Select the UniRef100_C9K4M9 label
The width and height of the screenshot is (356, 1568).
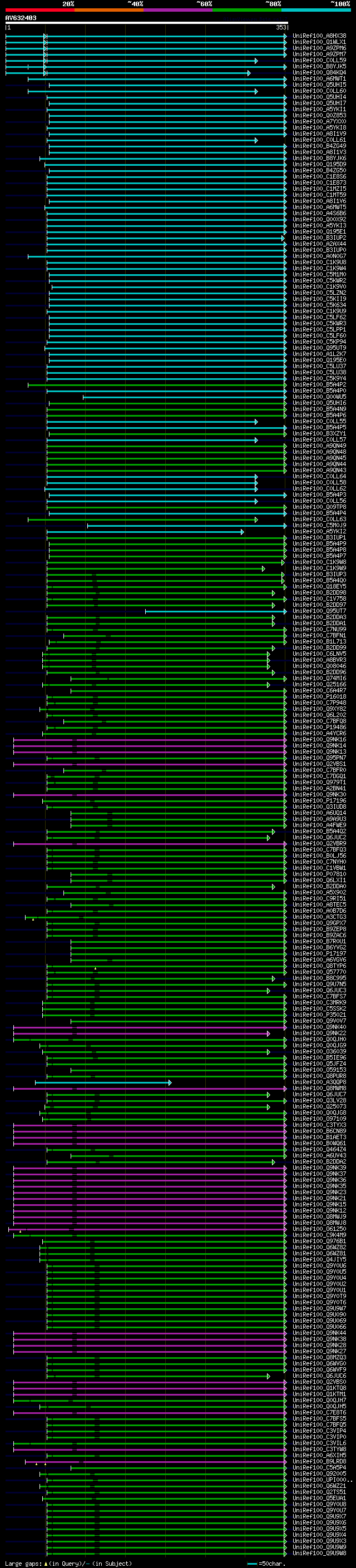click(x=319, y=1235)
